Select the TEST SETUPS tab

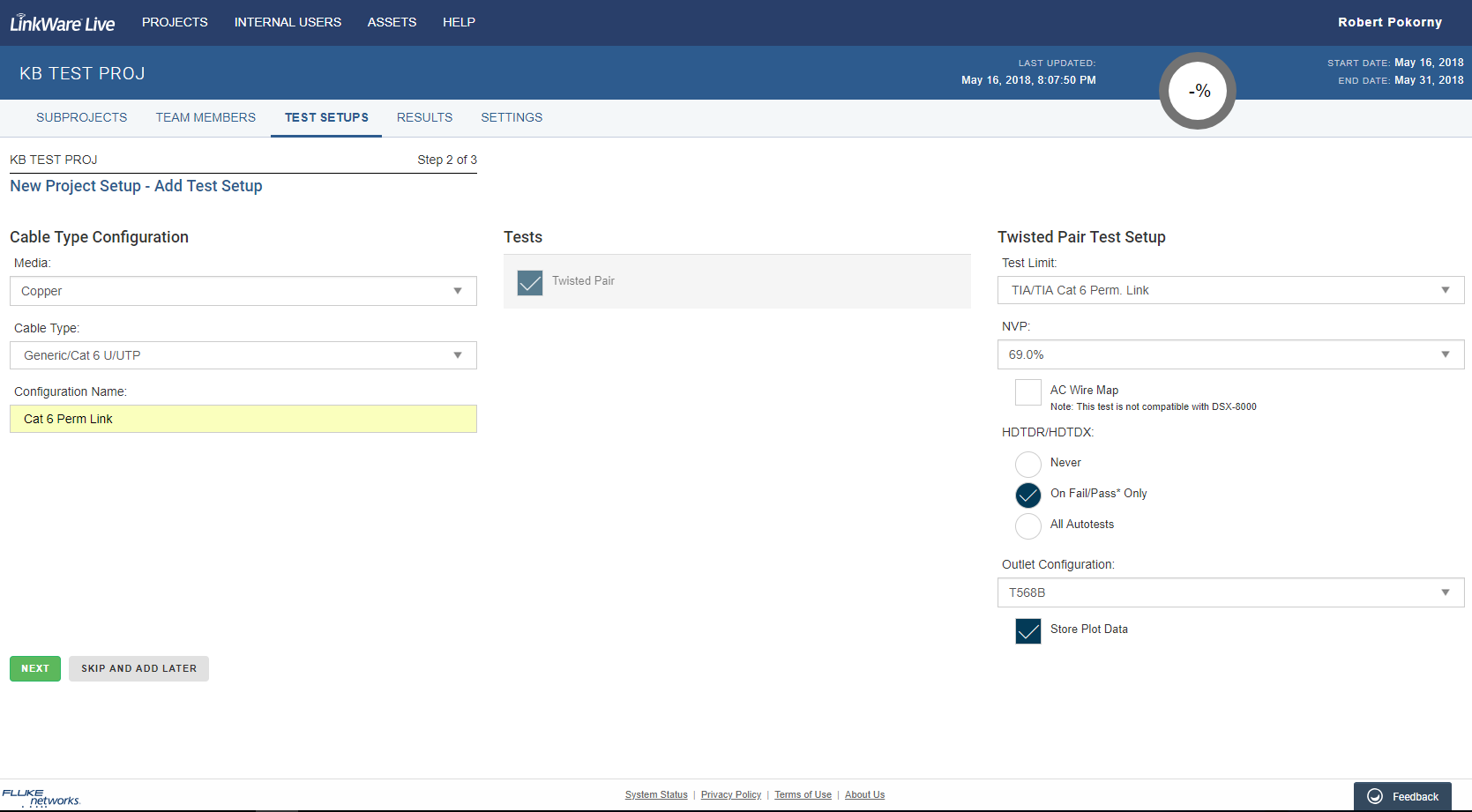(326, 117)
